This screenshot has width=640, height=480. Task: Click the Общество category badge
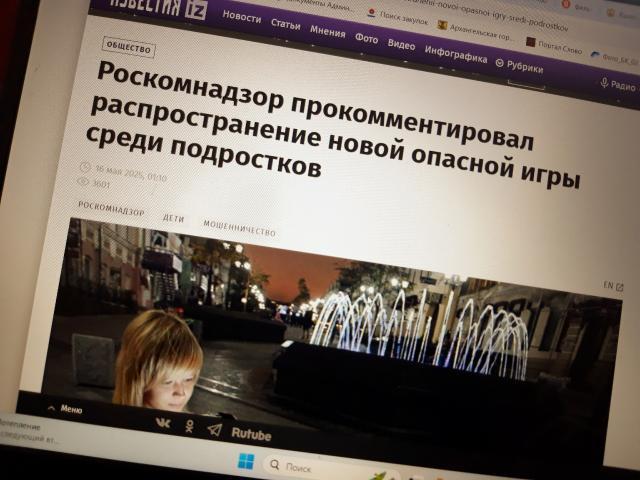tap(129, 48)
